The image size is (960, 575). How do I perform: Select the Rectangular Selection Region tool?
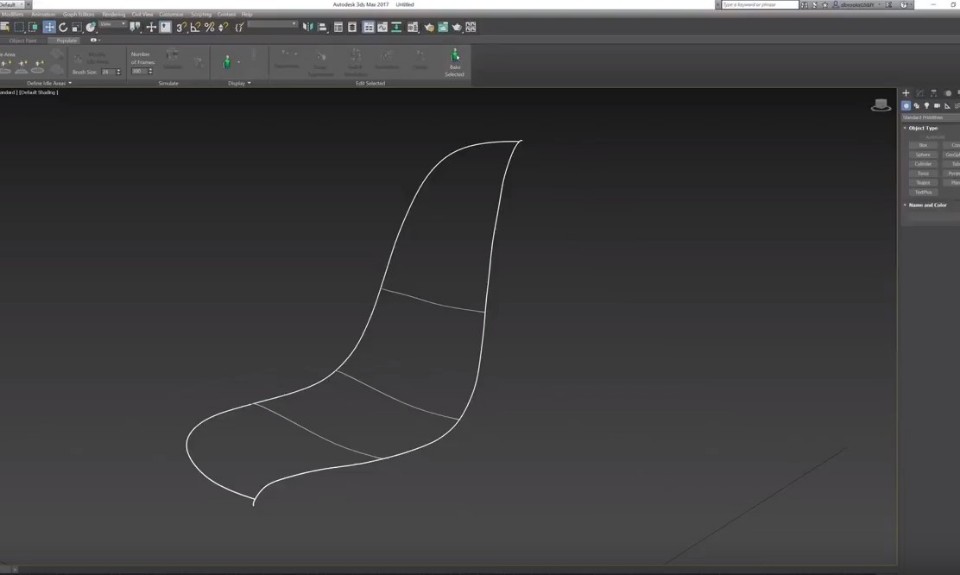[x=19, y=27]
